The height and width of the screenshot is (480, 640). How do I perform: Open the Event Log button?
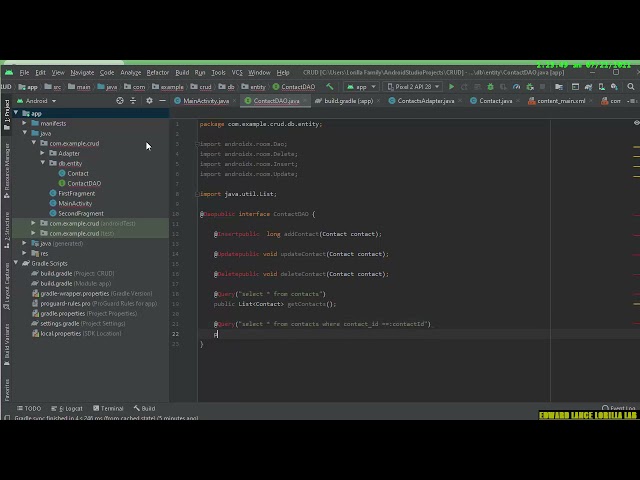pyautogui.click(x=619, y=408)
